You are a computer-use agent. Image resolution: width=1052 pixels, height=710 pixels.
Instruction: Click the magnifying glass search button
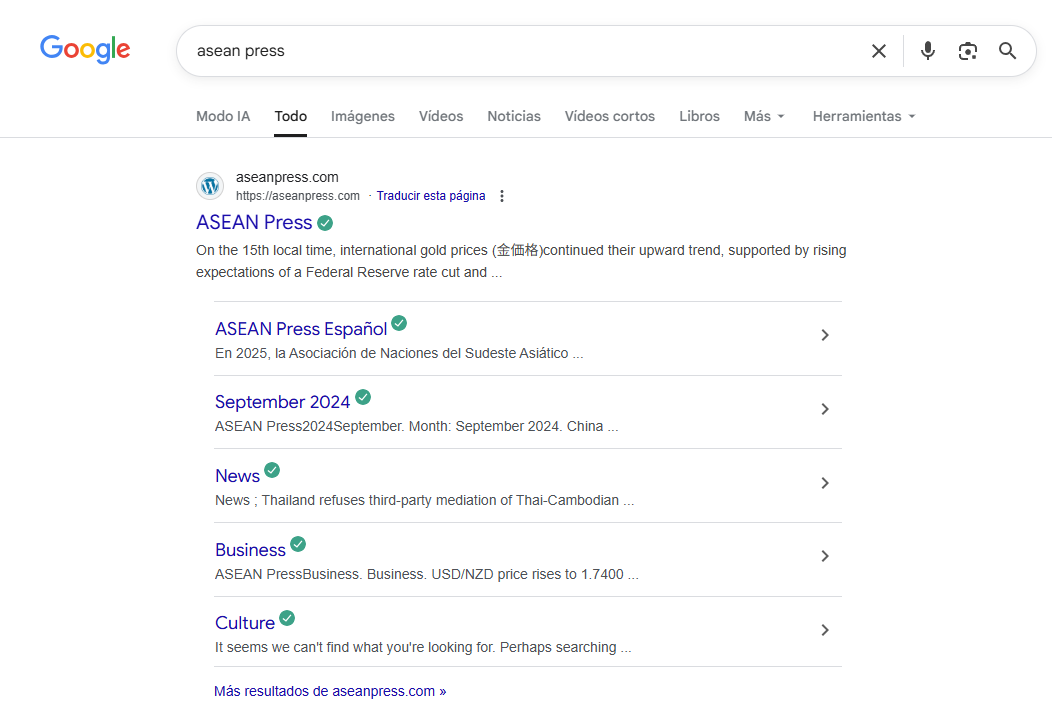coord(1007,51)
